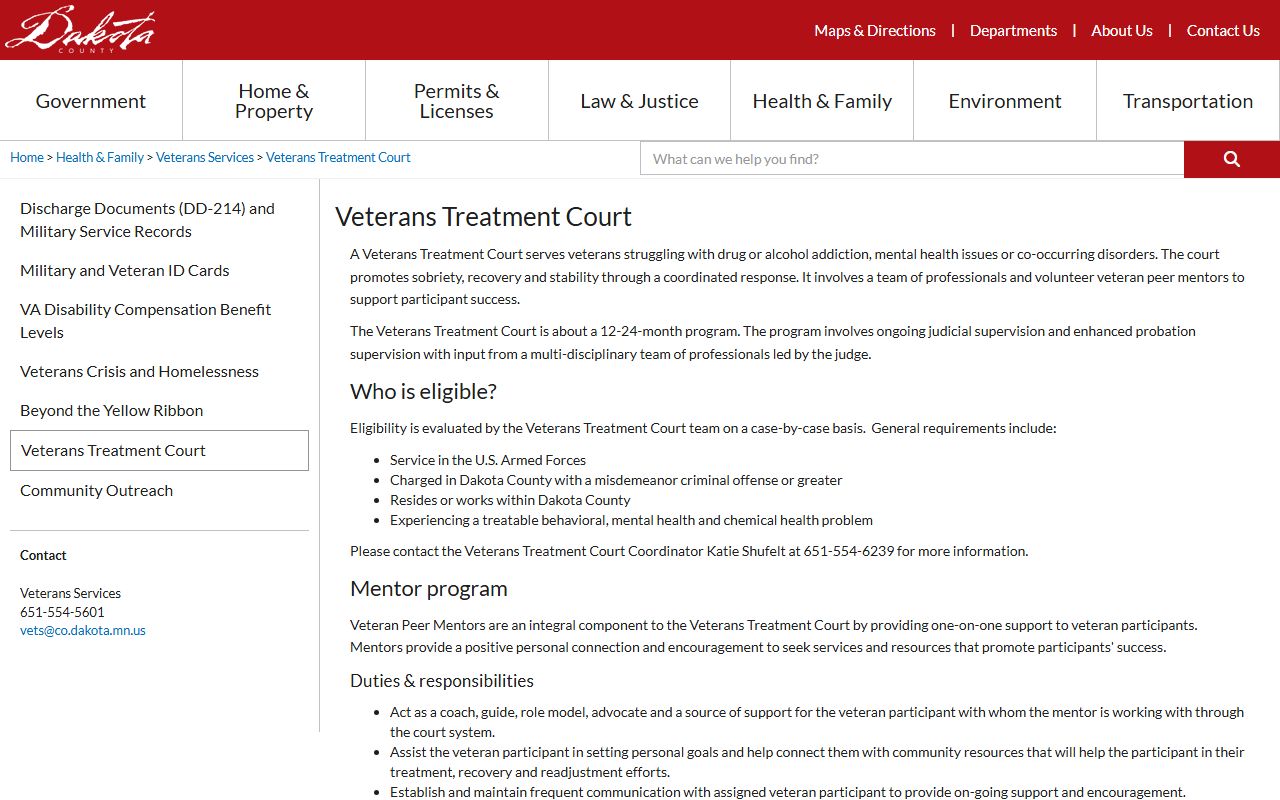Click the red search magnifier button

pyautogui.click(x=1232, y=159)
